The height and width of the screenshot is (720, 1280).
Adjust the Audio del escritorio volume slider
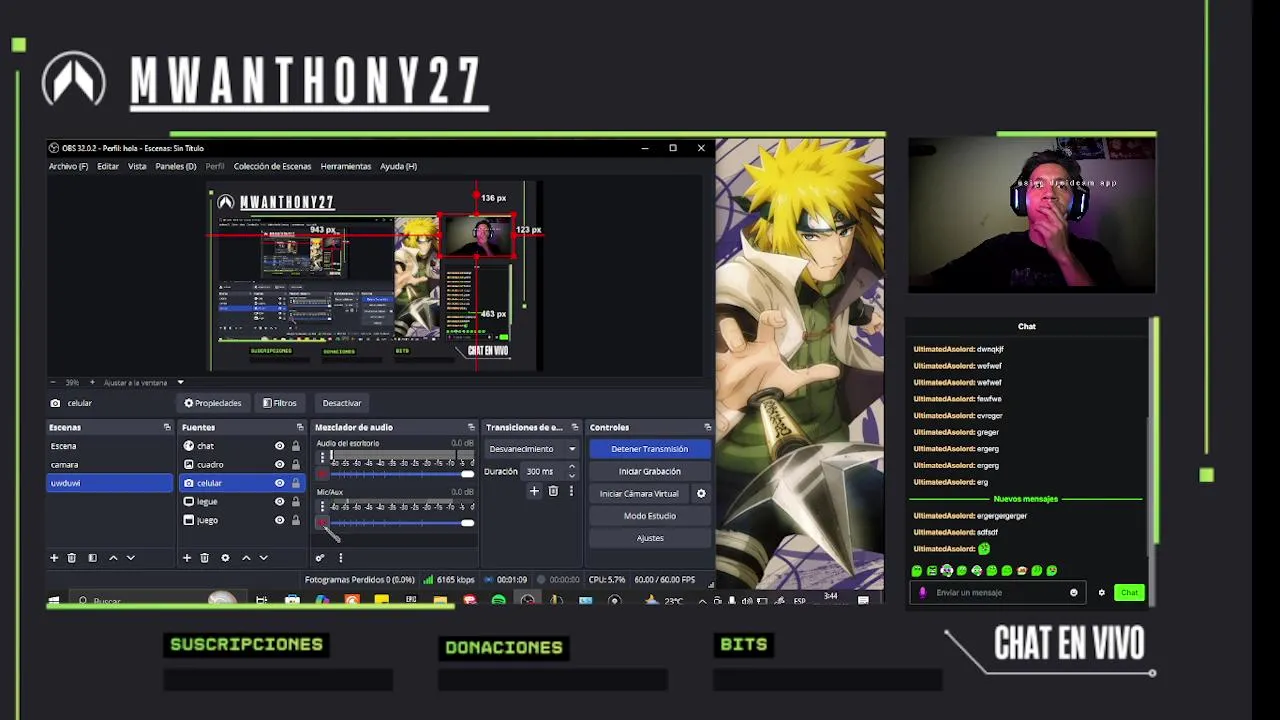[x=401, y=474]
